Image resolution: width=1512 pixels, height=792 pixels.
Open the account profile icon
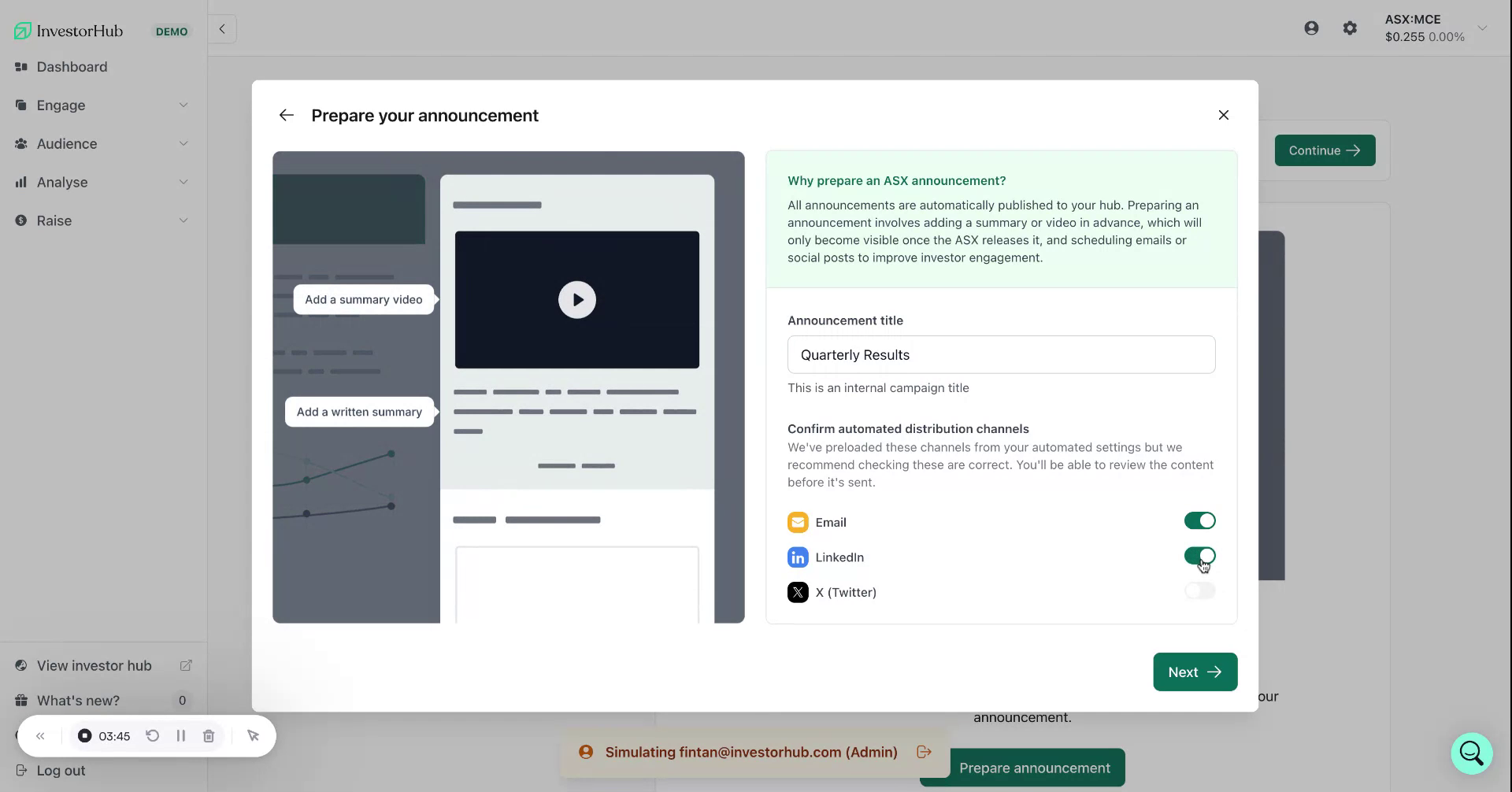[1311, 28]
